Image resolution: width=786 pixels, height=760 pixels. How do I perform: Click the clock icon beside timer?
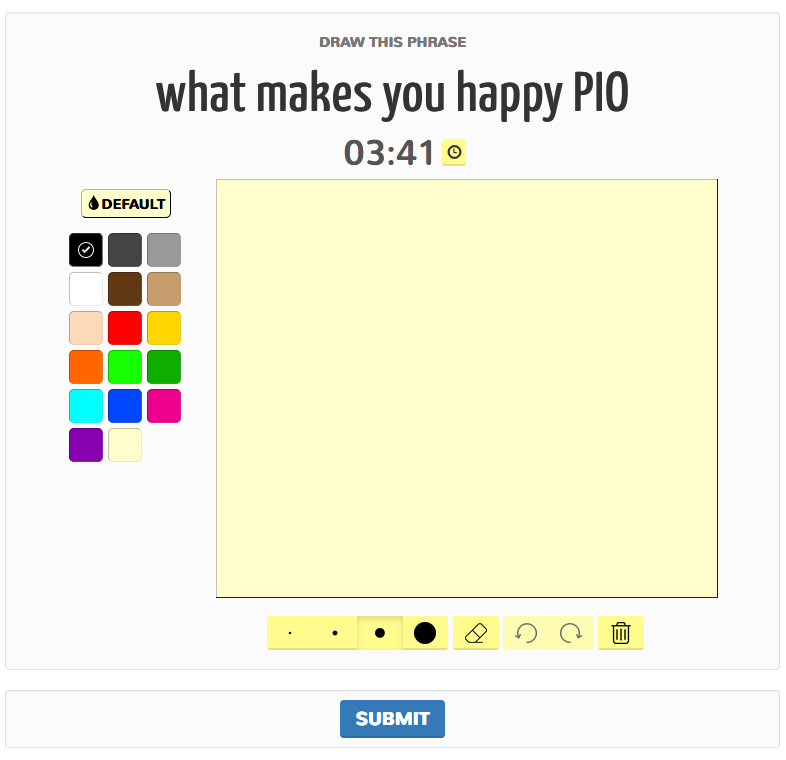click(454, 152)
